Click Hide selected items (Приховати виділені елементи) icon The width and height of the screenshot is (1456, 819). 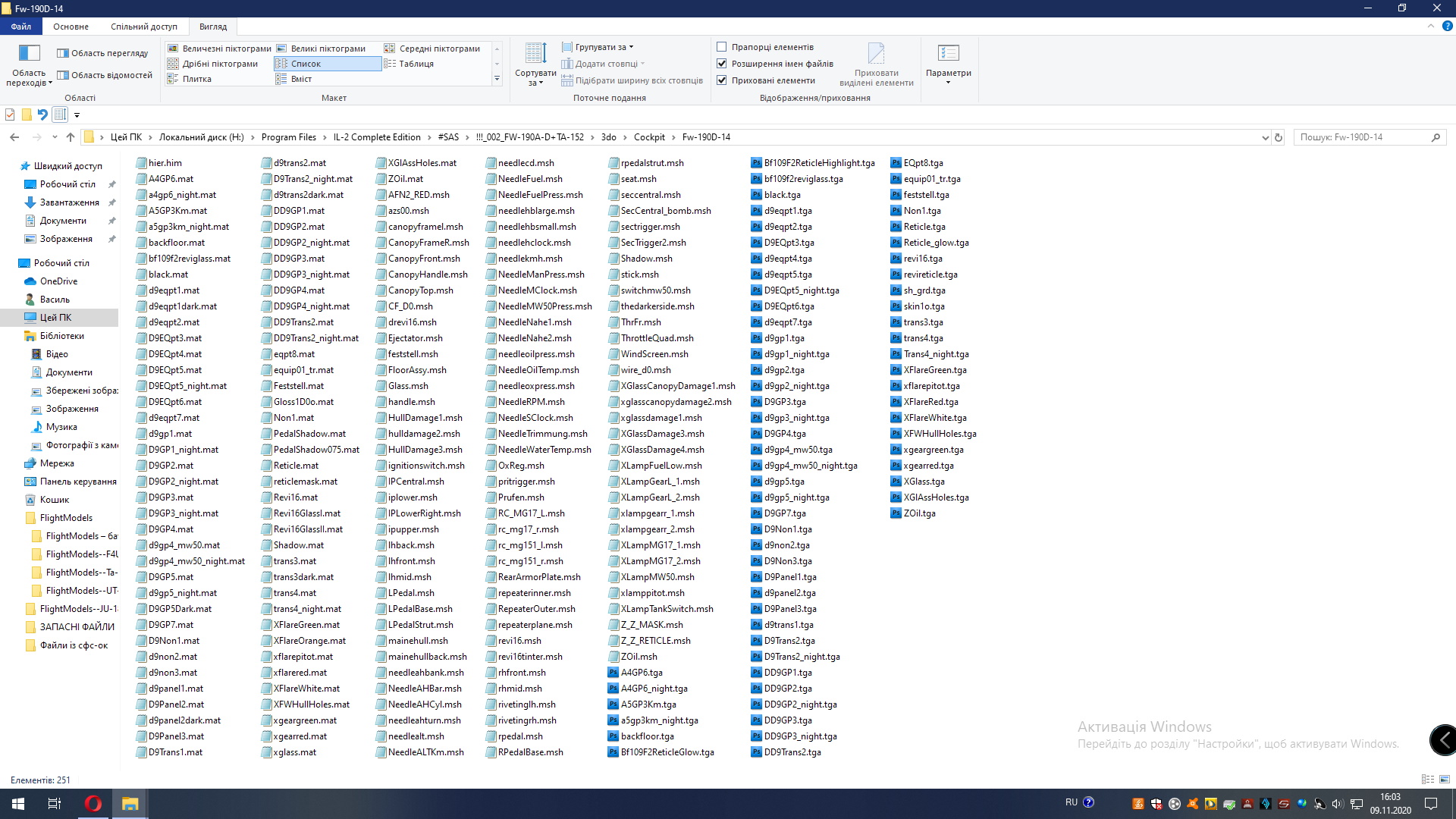[876, 53]
